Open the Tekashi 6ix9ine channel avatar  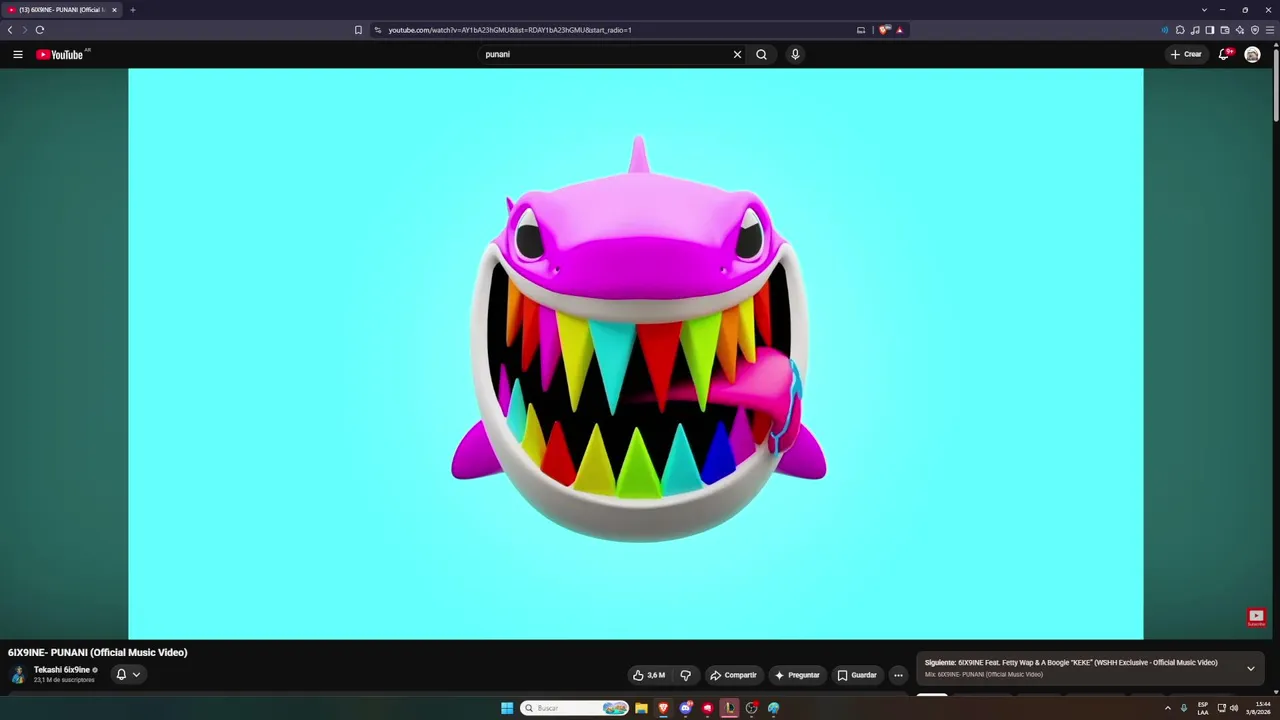(x=17, y=674)
